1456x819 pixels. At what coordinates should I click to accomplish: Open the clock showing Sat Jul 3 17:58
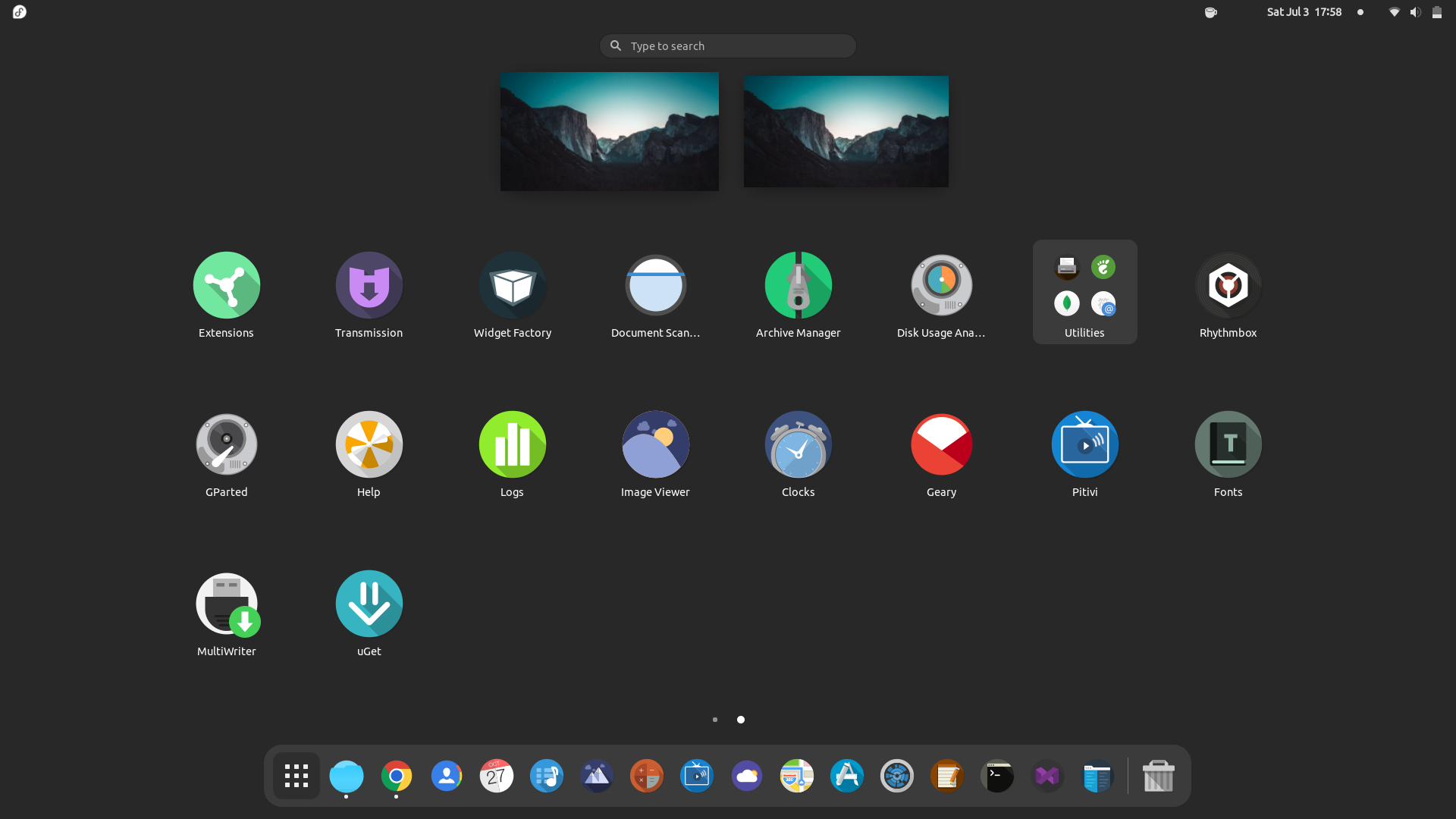[x=1304, y=11]
